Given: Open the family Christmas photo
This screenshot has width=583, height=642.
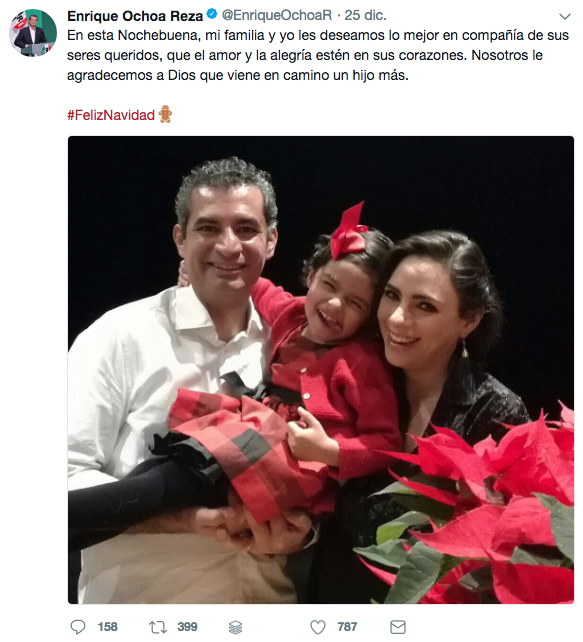Looking at the screenshot, I should [x=321, y=370].
